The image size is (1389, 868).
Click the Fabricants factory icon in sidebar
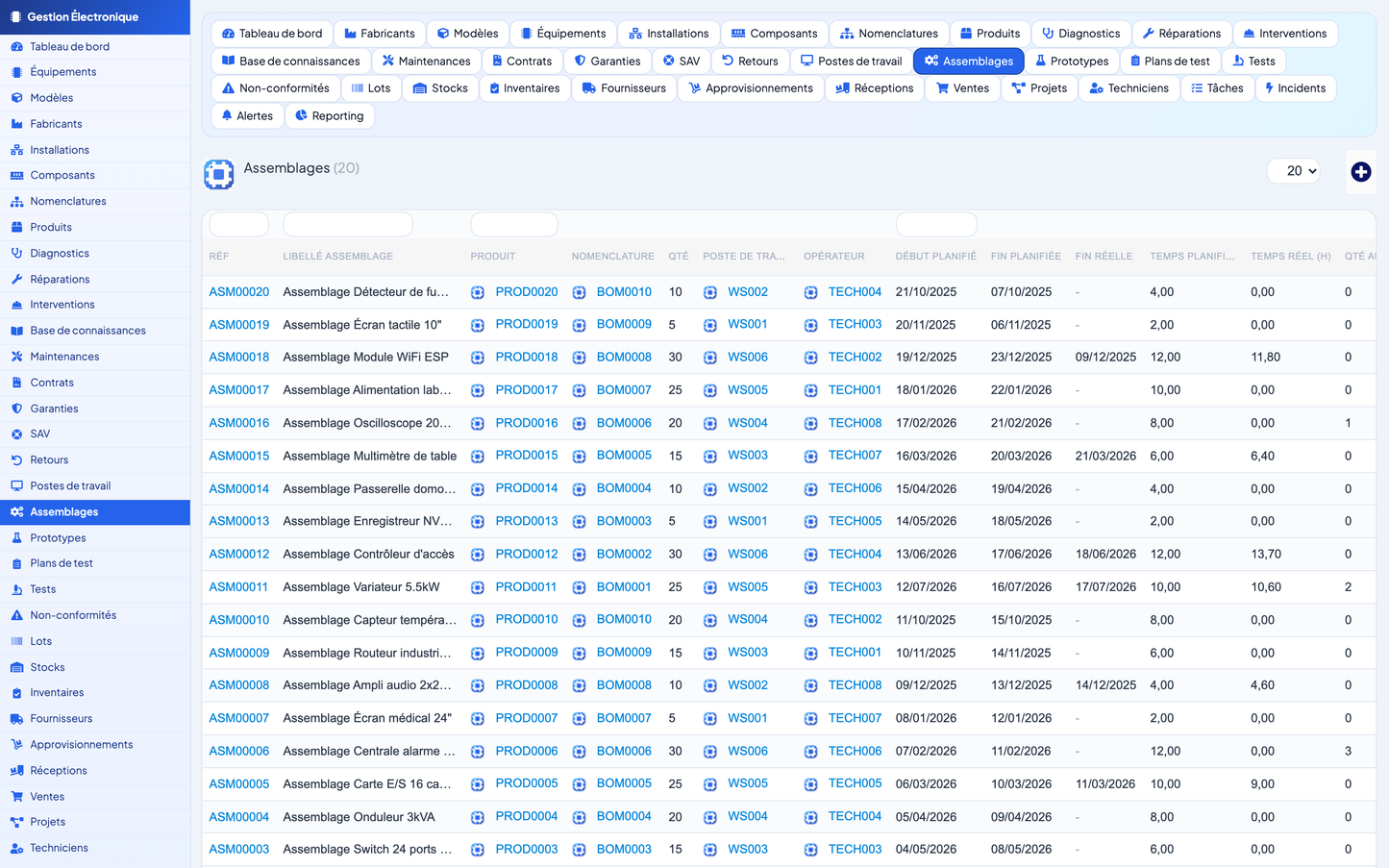(x=16, y=124)
